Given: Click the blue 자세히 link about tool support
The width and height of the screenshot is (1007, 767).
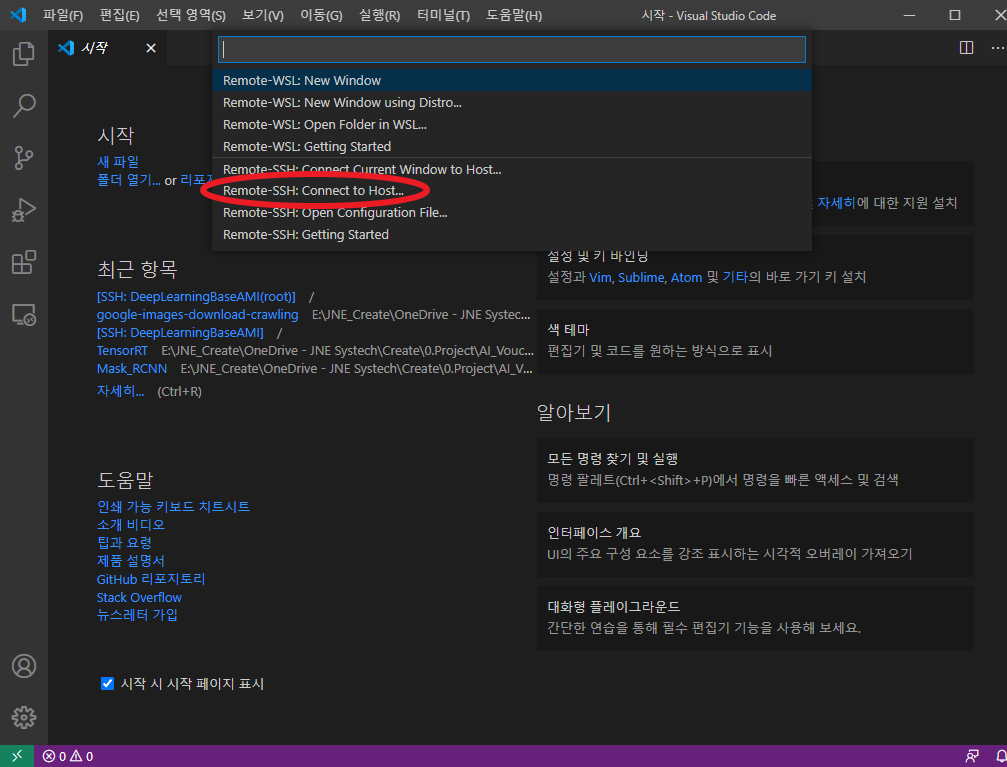Looking at the screenshot, I should (x=836, y=203).
